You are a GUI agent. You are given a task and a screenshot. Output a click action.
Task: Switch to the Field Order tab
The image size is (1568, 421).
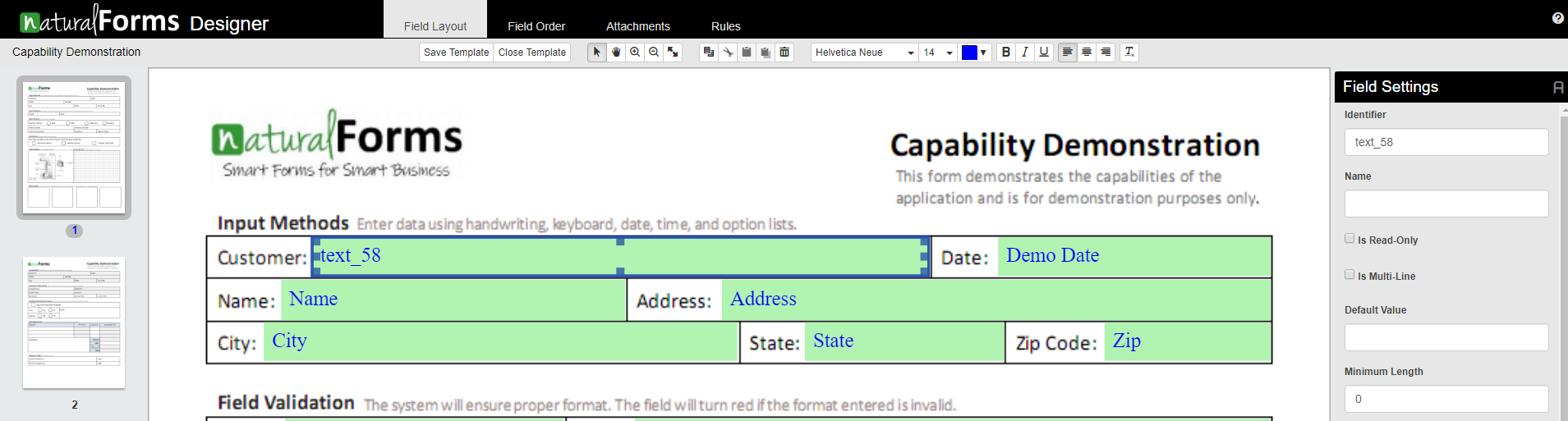coord(536,25)
